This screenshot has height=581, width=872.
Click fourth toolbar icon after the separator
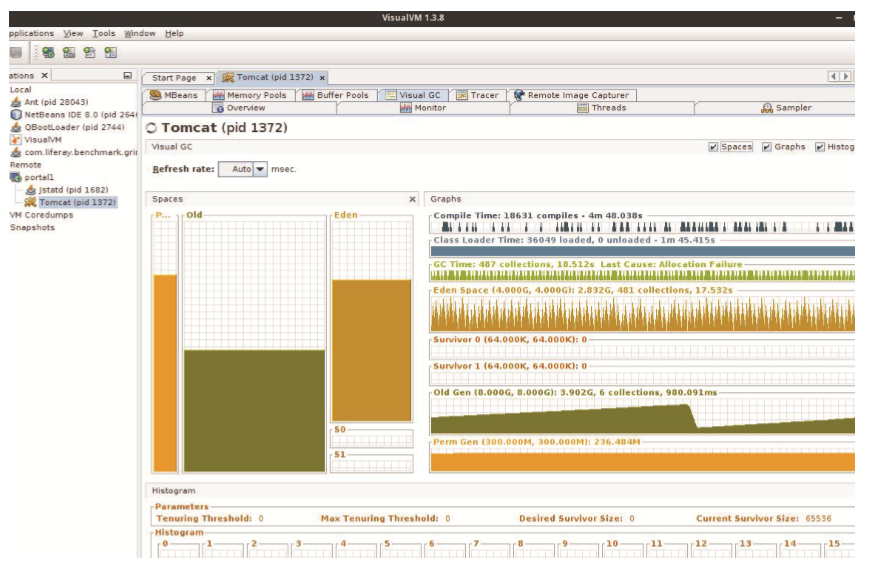point(111,53)
